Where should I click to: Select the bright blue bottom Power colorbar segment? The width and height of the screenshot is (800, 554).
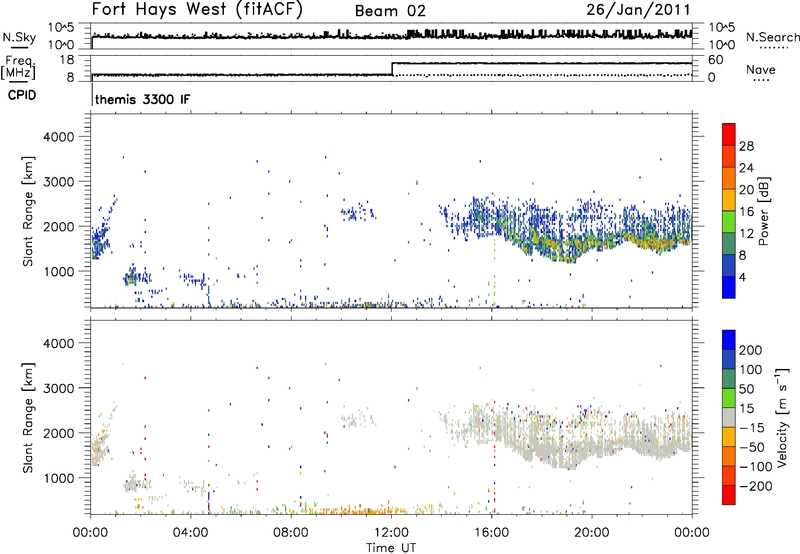point(729,287)
